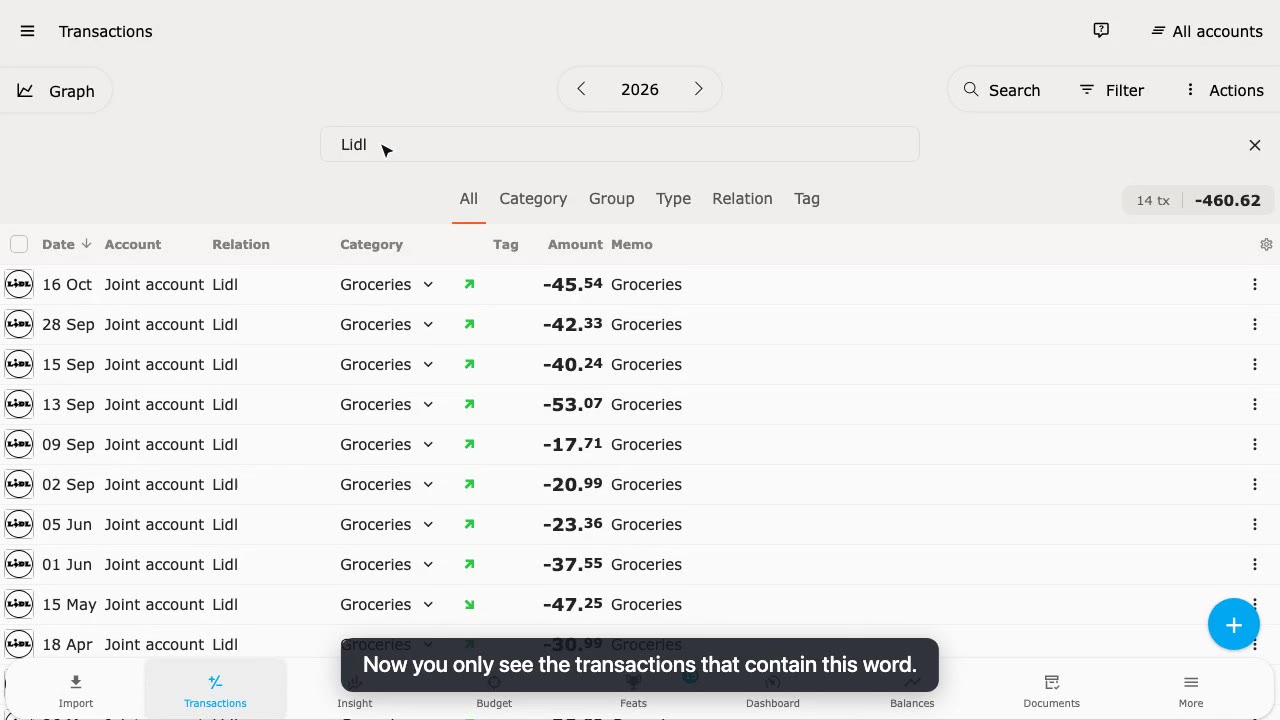Click the Lidl search input field
This screenshot has height=720, width=1280.
(620, 144)
